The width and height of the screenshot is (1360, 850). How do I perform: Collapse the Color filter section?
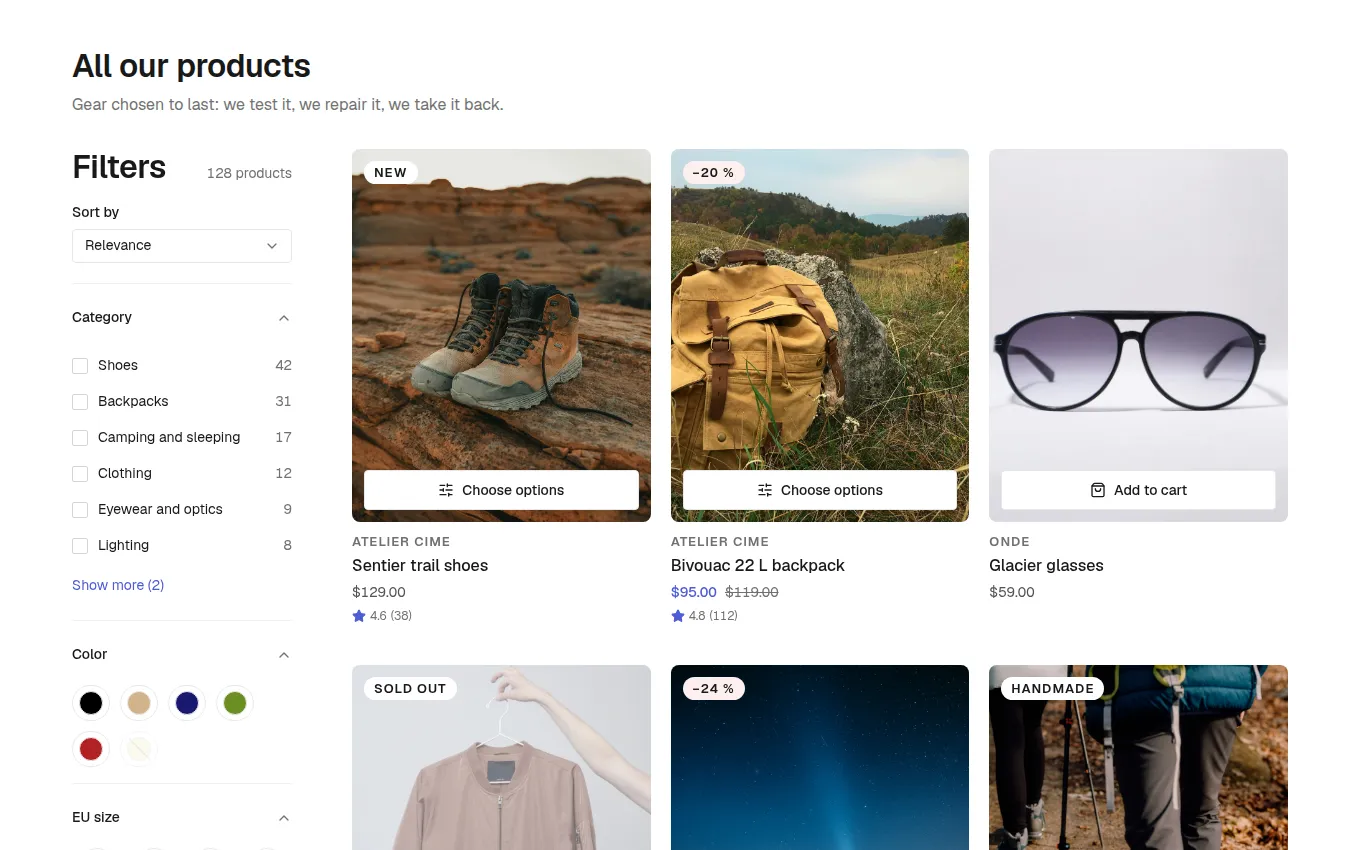284,655
